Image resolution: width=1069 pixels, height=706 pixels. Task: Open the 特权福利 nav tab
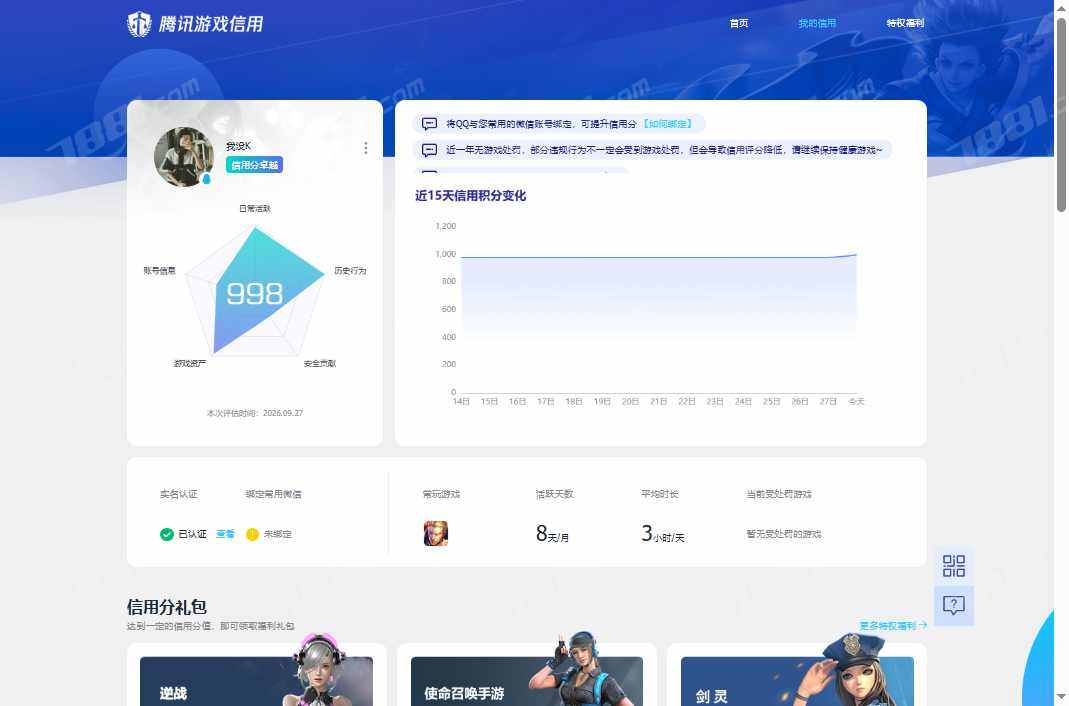pos(905,23)
